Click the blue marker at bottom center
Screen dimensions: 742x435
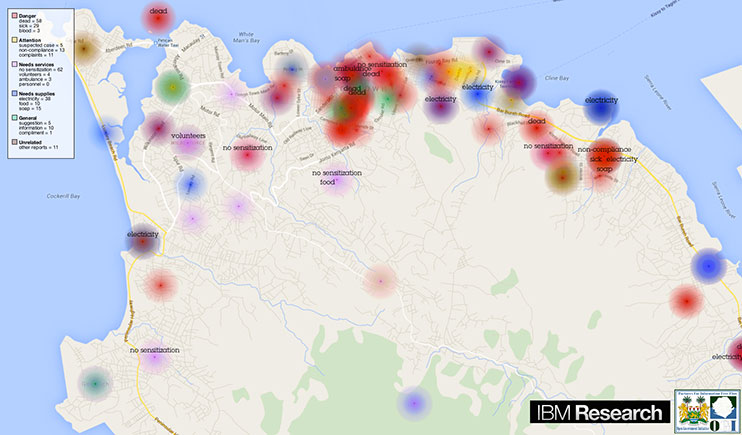412,403
